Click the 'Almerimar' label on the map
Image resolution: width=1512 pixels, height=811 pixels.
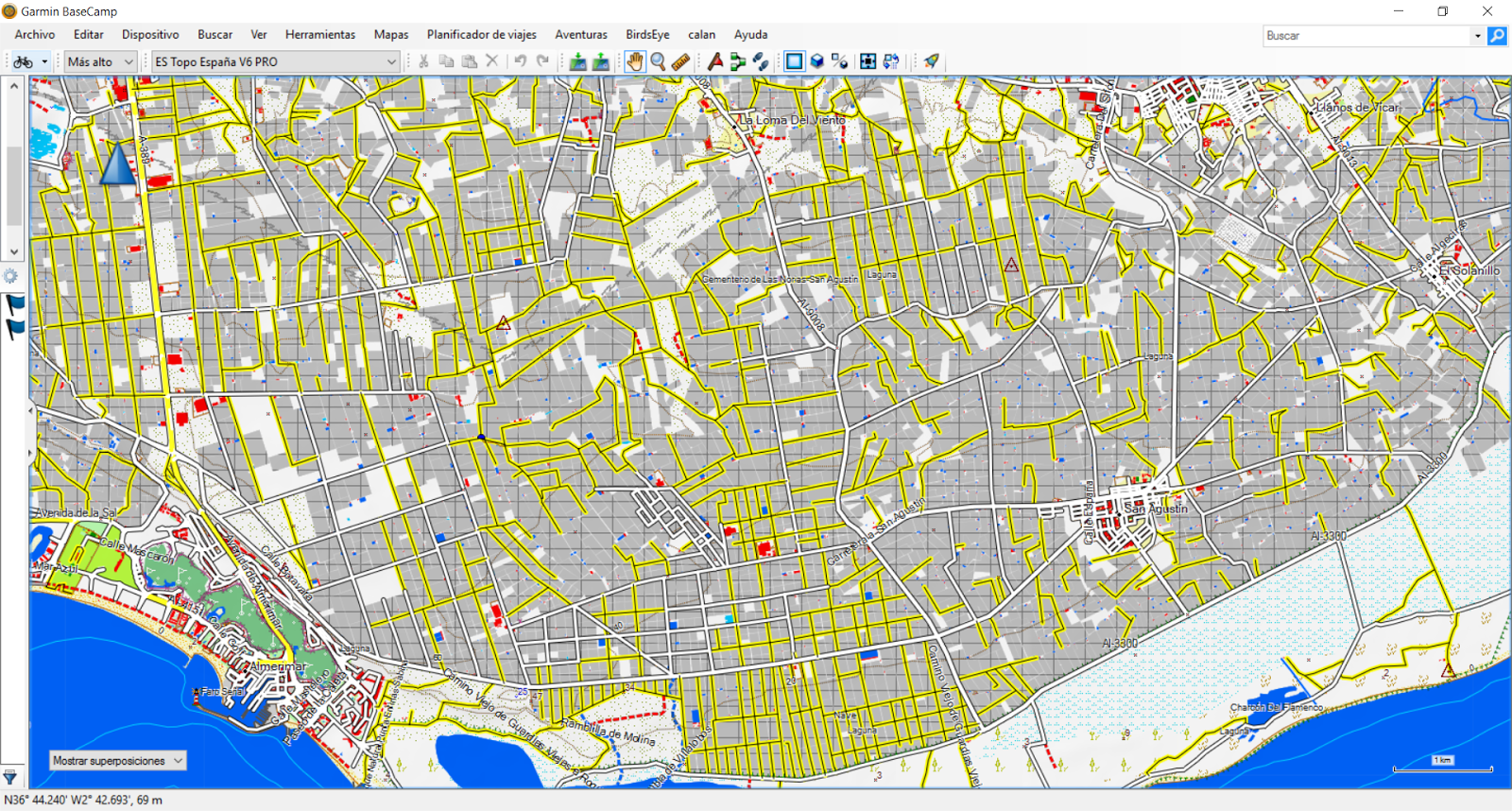278,666
